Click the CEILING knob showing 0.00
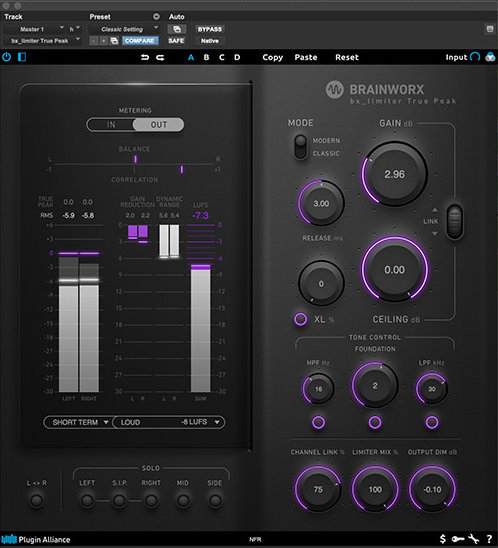This screenshot has height=548, width=498. 394,269
